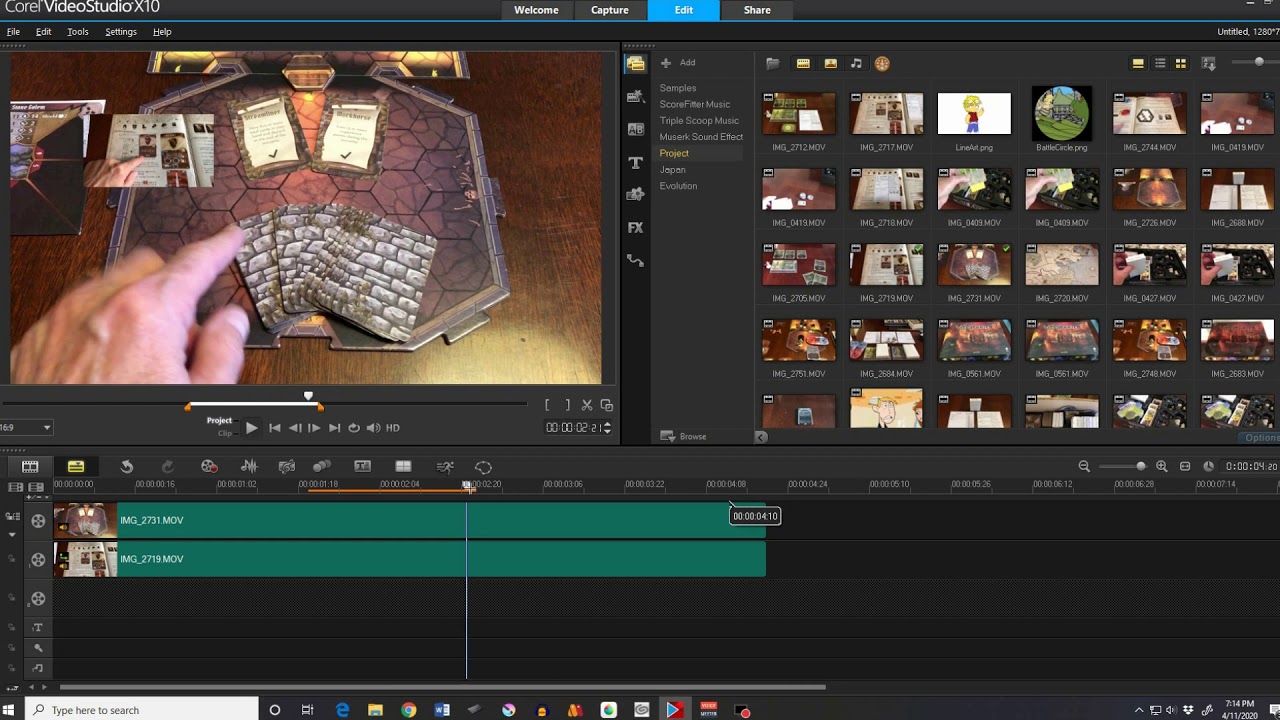Image resolution: width=1280 pixels, height=720 pixels.
Task: Open the Time remapping speed tool
Action: [445, 467]
